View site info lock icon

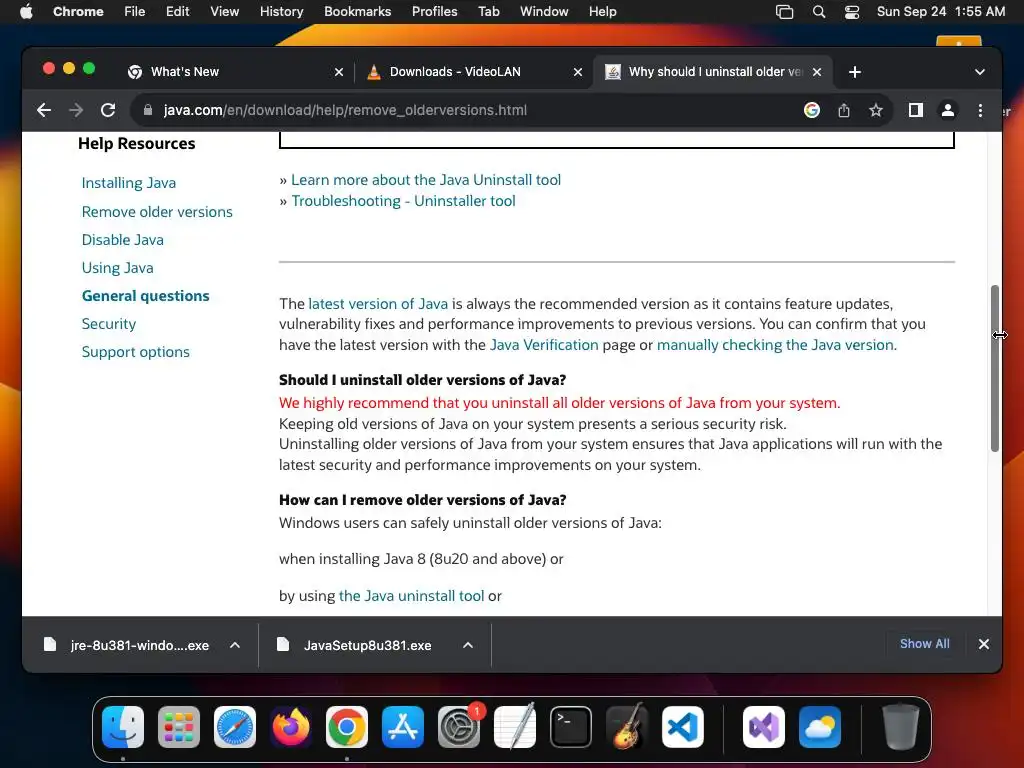148,110
